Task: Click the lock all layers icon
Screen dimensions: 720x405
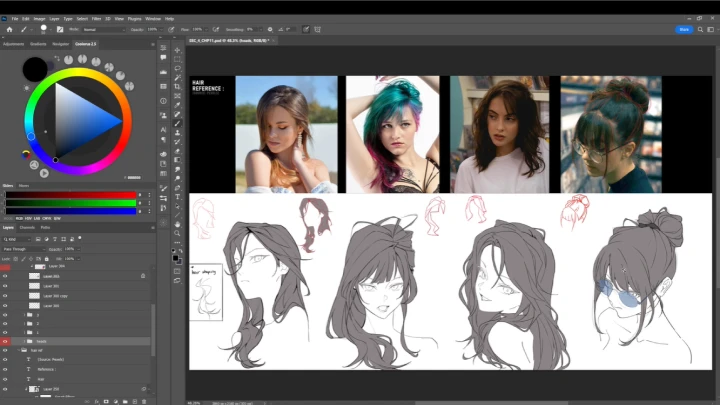Action: coord(46,259)
